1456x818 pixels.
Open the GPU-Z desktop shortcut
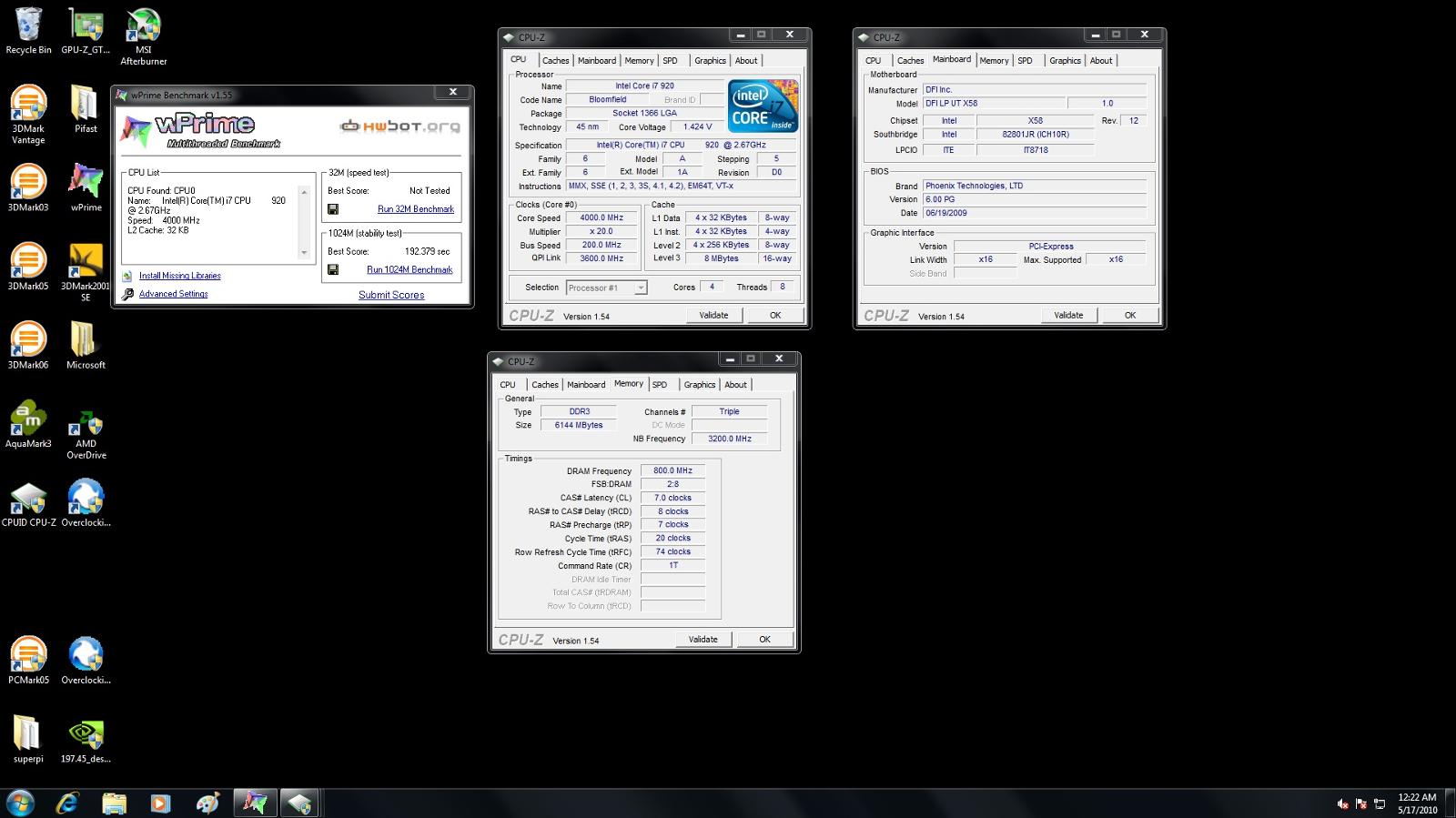click(86, 32)
